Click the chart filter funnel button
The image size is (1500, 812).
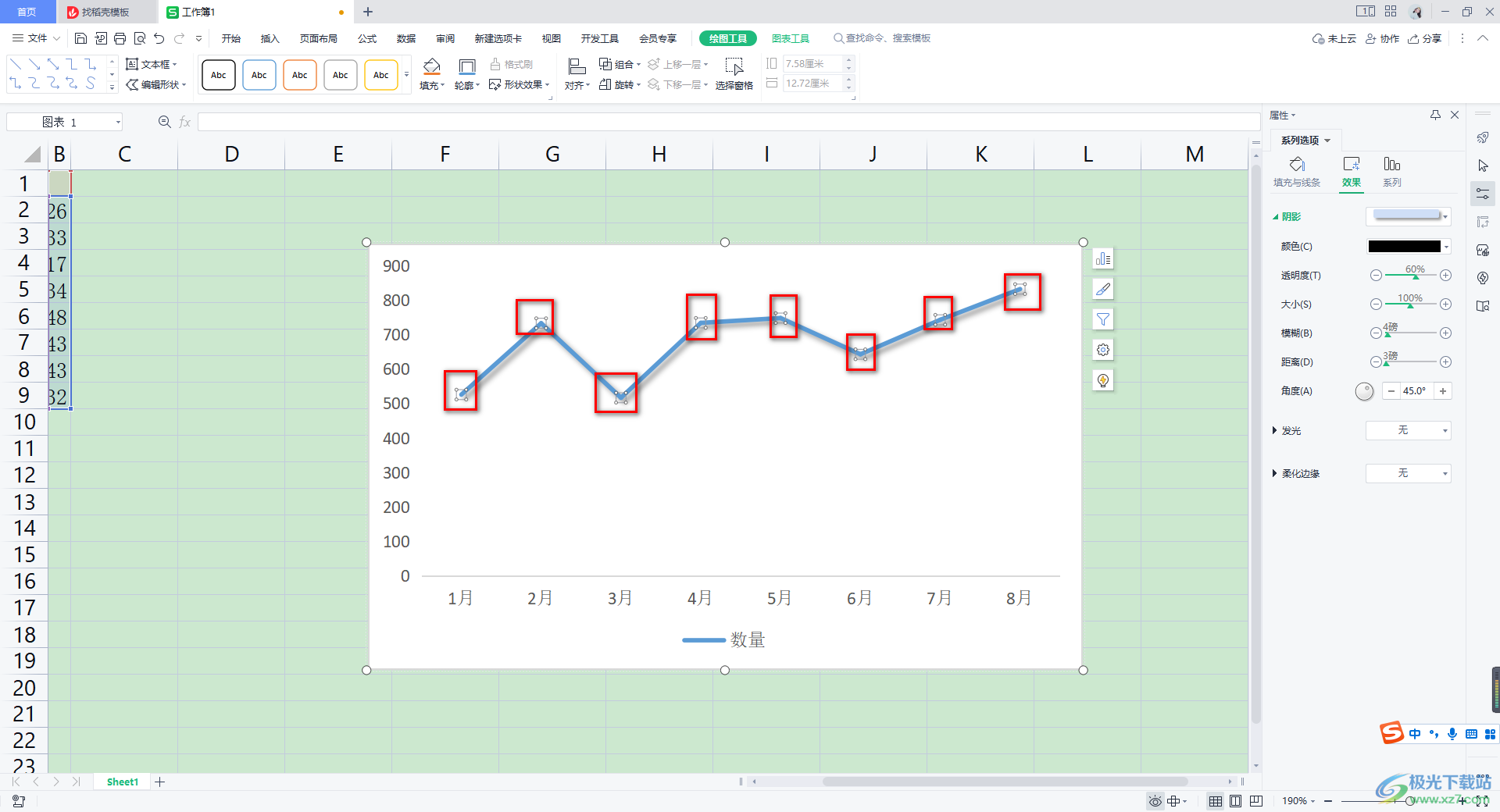tap(1102, 319)
